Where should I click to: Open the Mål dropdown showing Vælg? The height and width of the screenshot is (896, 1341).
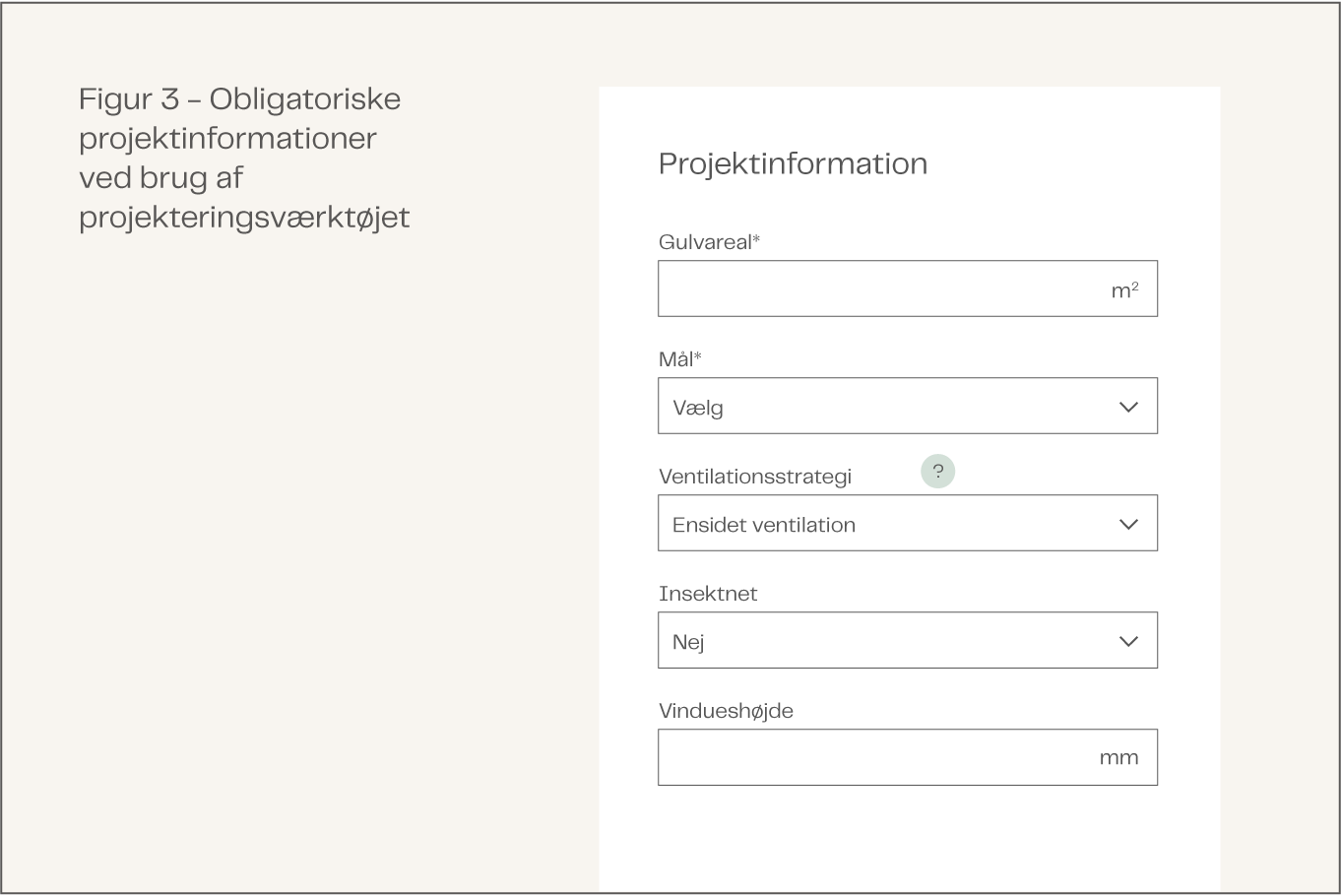(886, 407)
